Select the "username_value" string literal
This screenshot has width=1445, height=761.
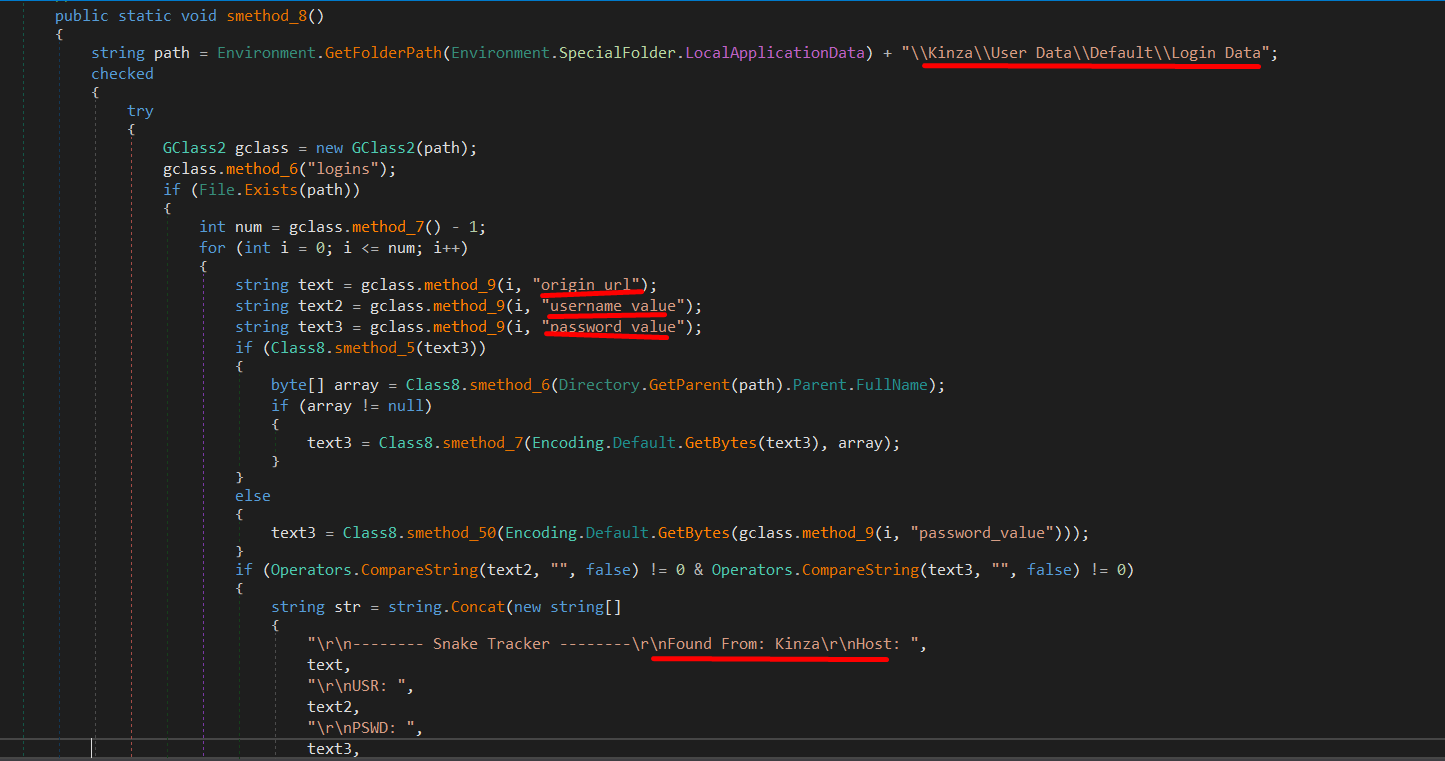pos(613,306)
